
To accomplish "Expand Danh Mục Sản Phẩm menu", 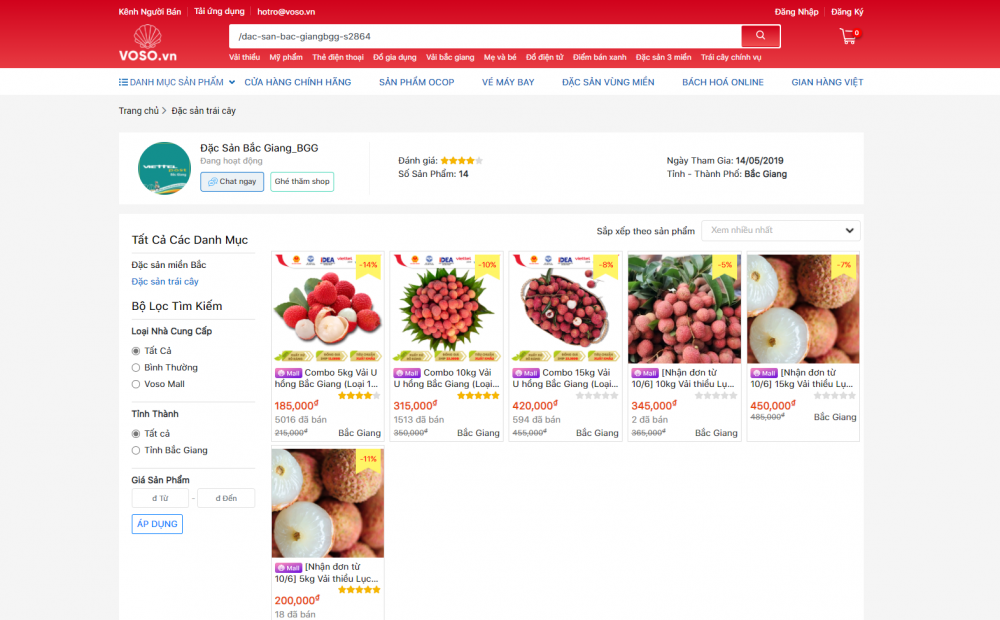I will 171,82.
